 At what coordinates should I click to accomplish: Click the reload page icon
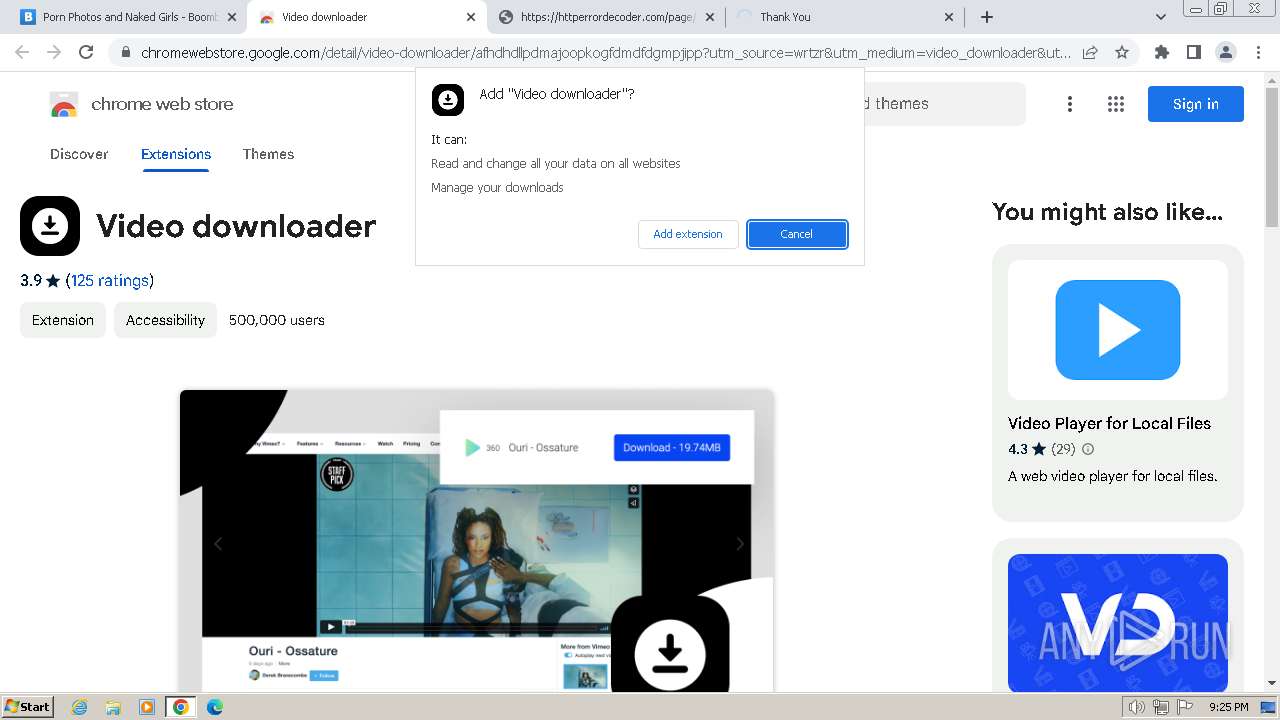tap(86, 52)
